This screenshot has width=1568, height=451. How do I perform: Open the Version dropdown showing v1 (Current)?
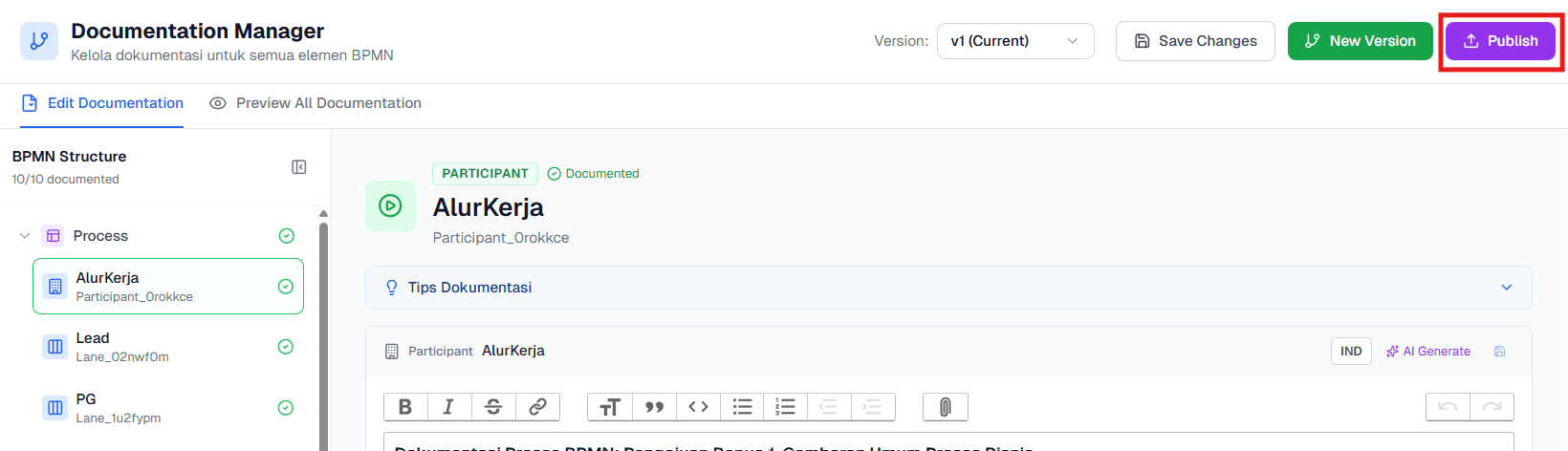tap(1015, 41)
